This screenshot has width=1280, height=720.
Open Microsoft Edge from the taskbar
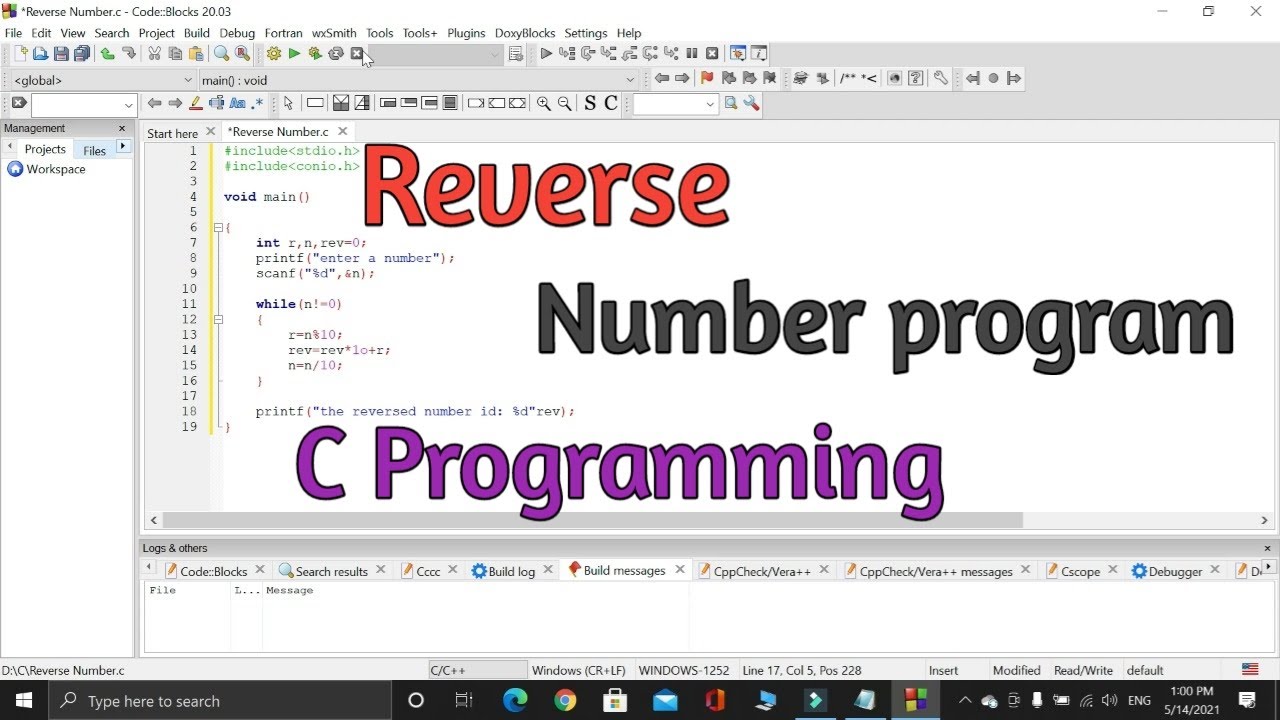515,700
